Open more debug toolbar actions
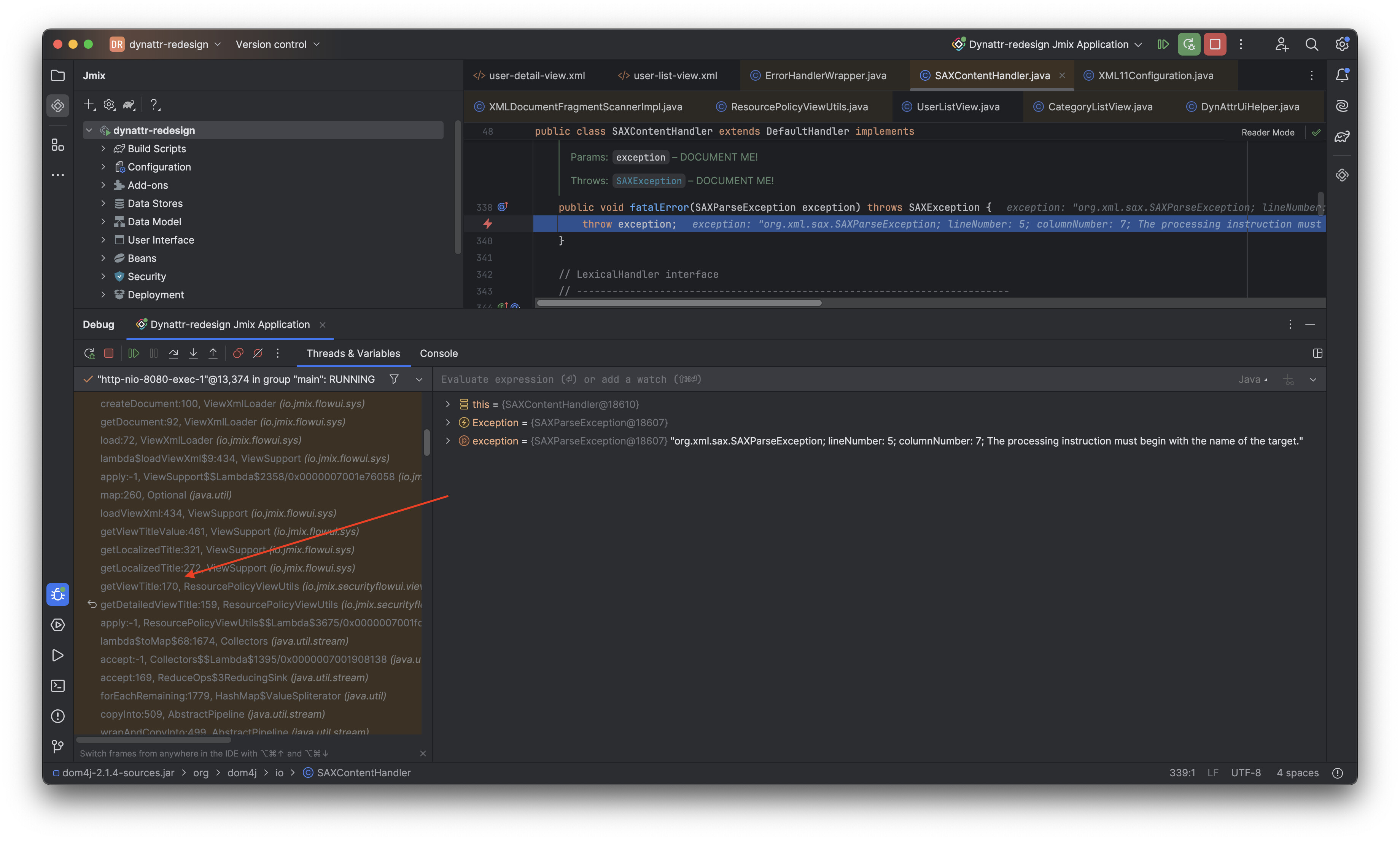This screenshot has height=841, width=1400. (x=278, y=353)
